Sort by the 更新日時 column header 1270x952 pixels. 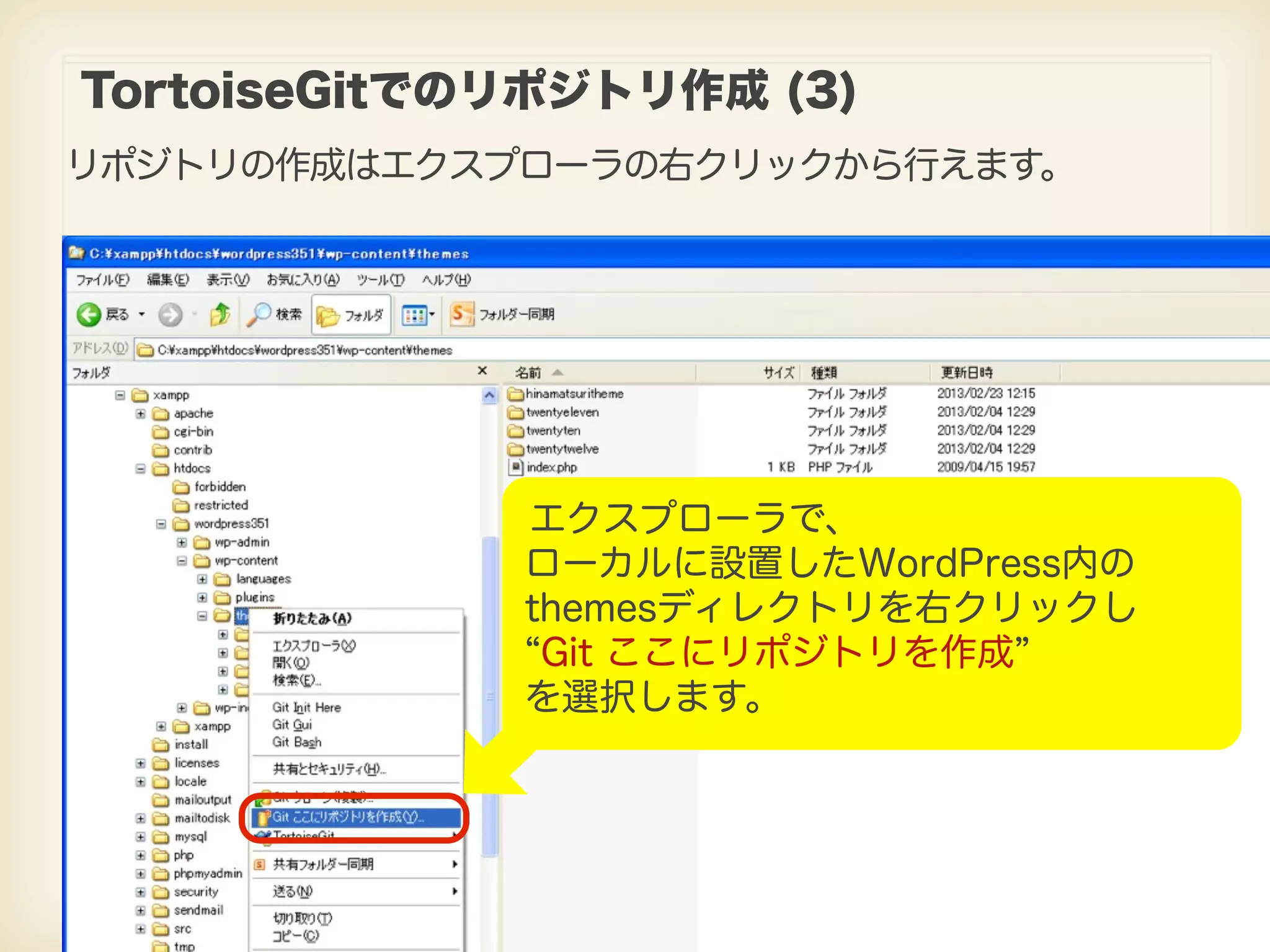[x=967, y=372]
